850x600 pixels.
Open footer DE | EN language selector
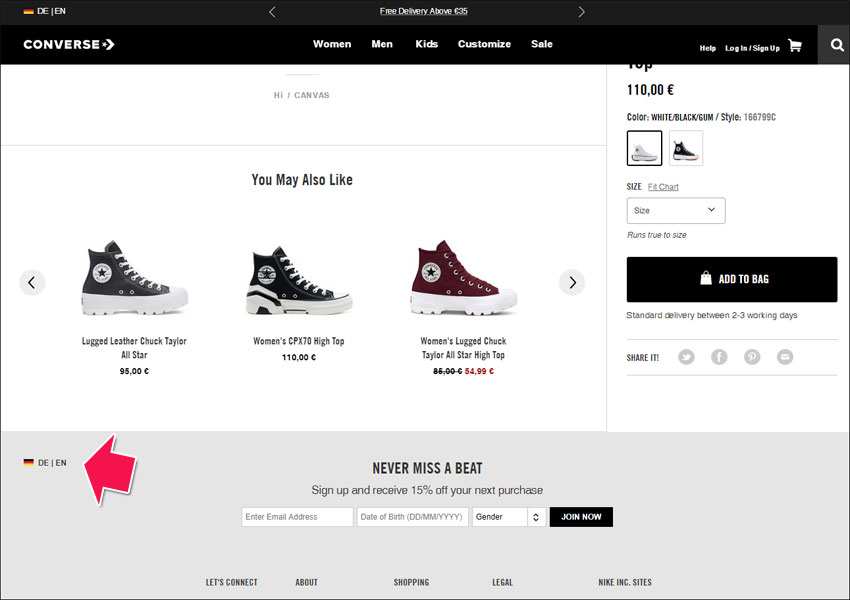[45, 463]
